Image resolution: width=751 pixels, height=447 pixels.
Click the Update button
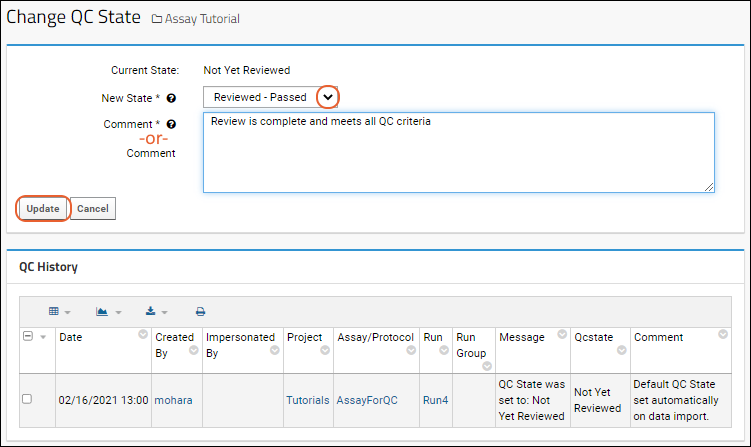[43, 208]
